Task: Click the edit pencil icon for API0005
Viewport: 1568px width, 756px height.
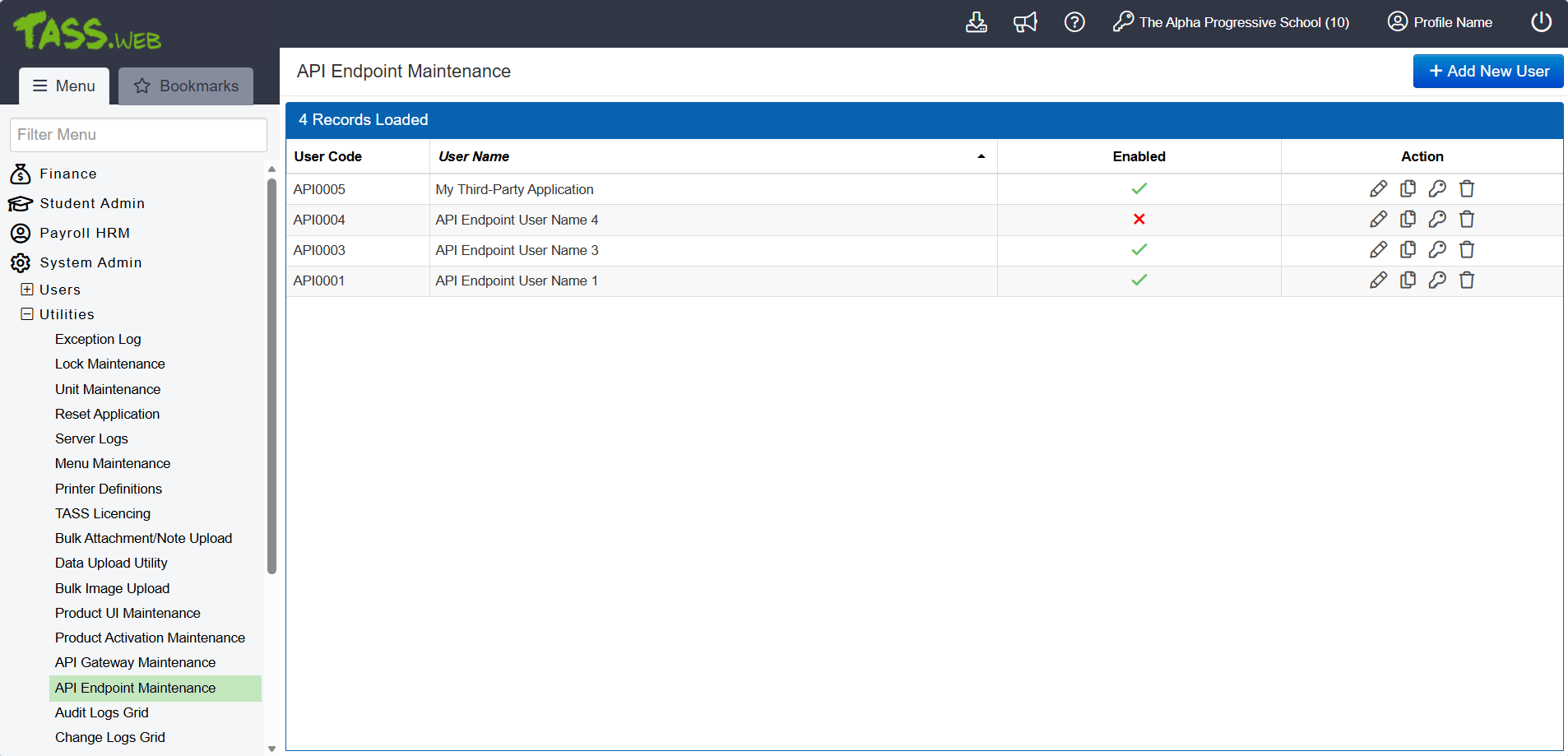Action: pyautogui.click(x=1378, y=189)
